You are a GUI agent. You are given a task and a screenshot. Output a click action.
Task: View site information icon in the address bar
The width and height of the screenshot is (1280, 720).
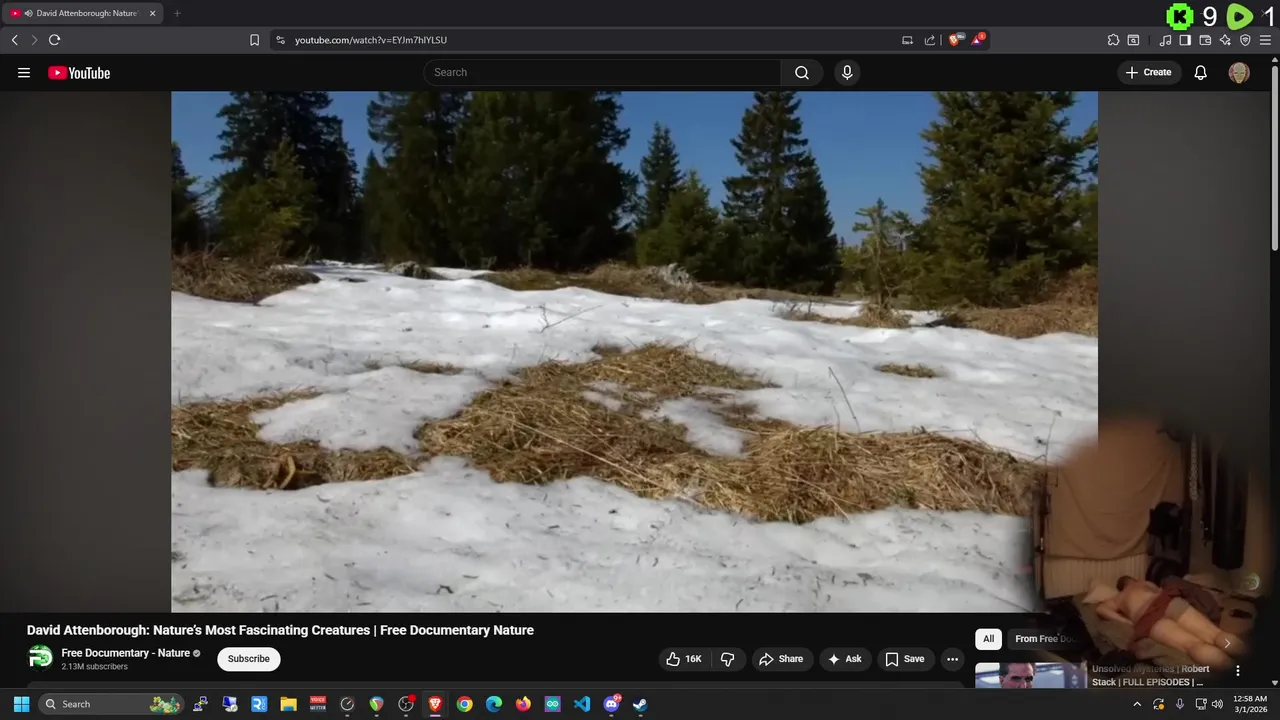(280, 40)
